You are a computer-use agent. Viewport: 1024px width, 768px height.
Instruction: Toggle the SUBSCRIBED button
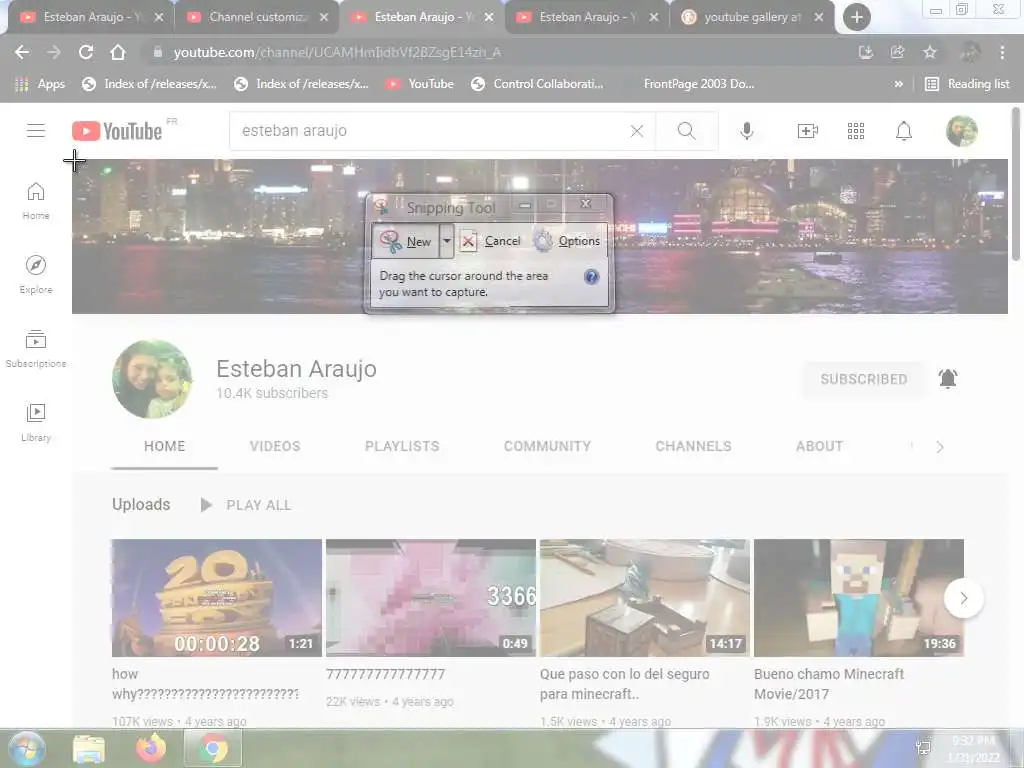[x=863, y=379]
